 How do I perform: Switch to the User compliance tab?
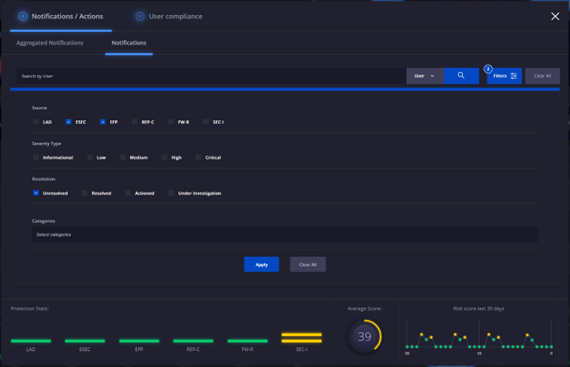169,16
